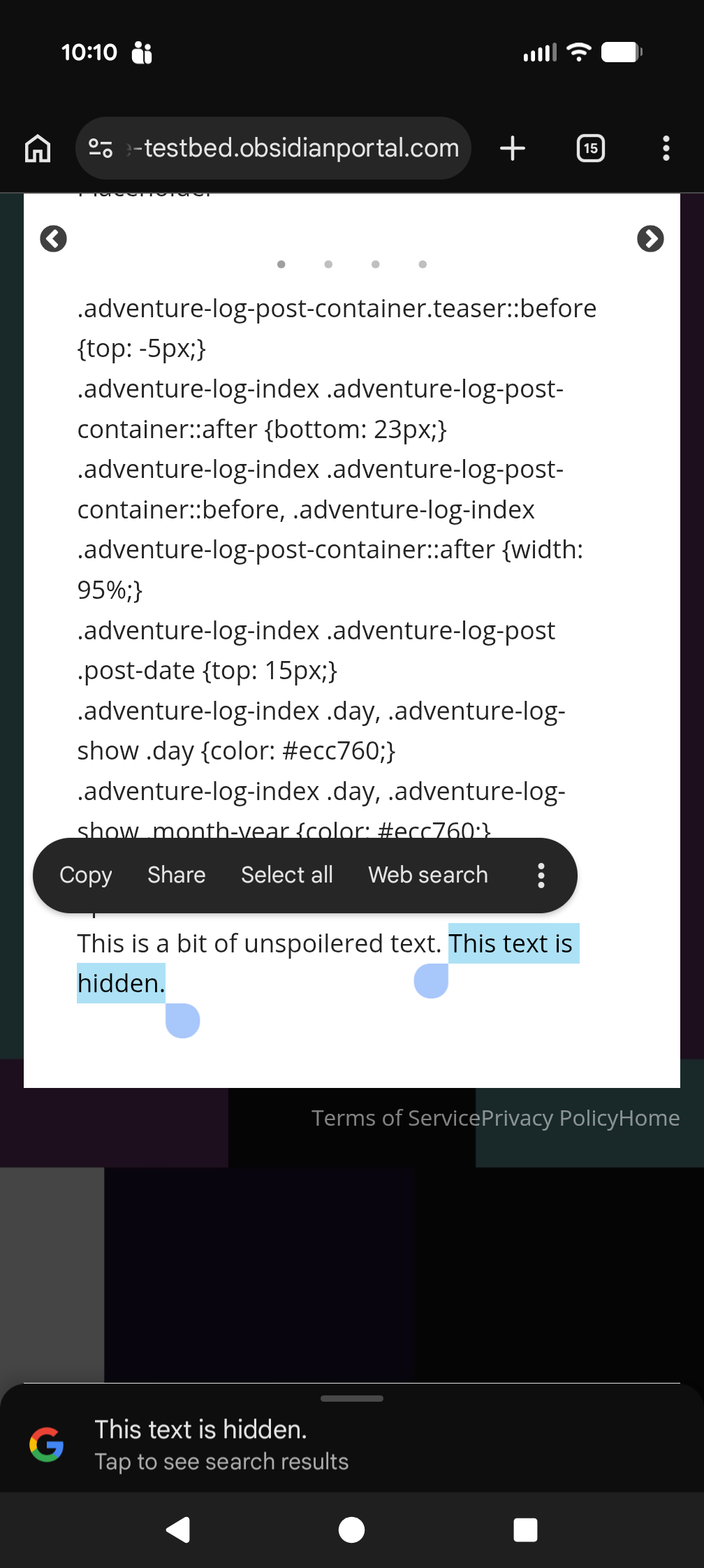Tap the Android back navigation button
The width and height of the screenshot is (704, 1568).
(x=179, y=1530)
